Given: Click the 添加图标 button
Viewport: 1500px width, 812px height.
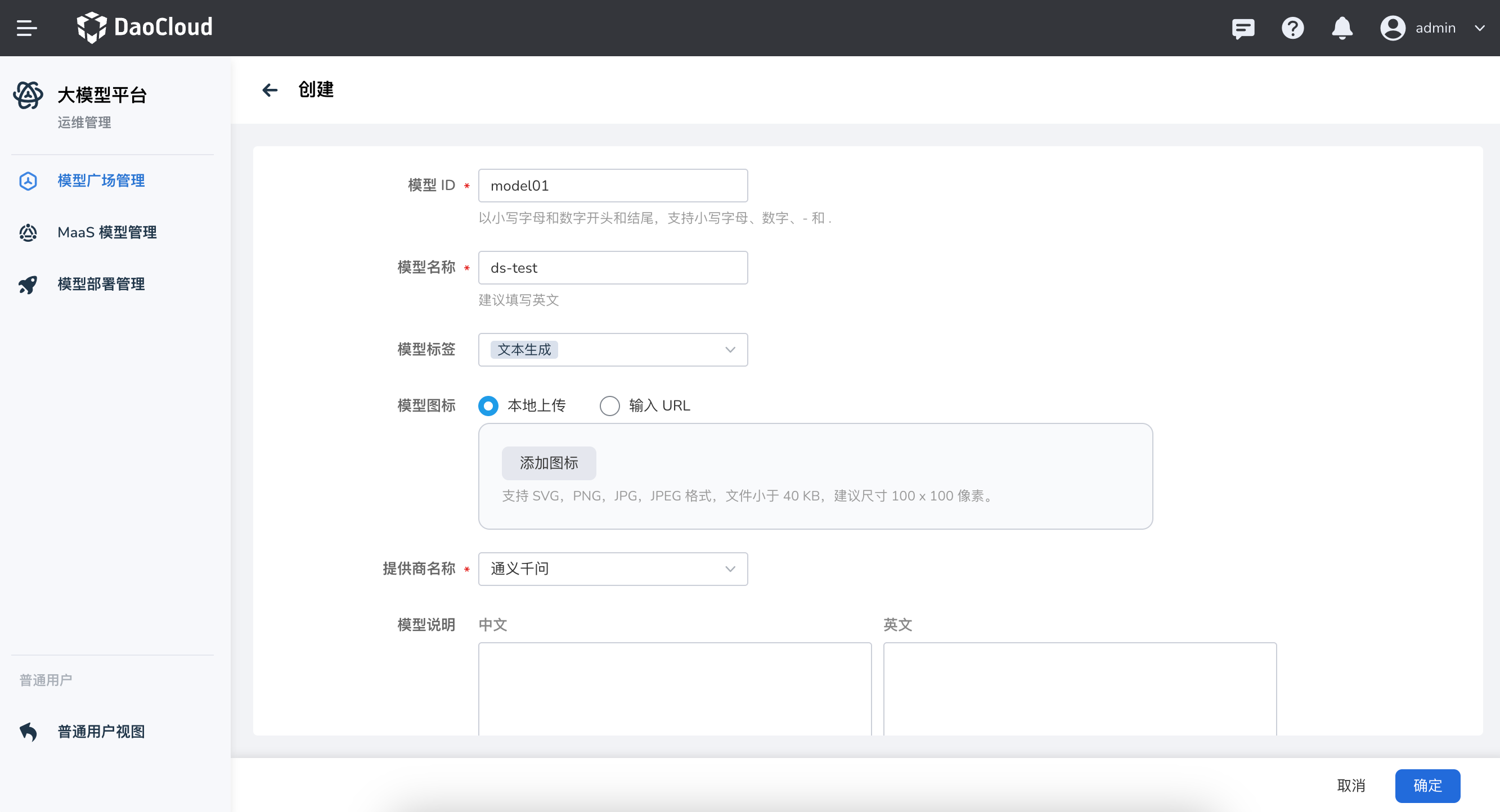Looking at the screenshot, I should pyautogui.click(x=549, y=463).
